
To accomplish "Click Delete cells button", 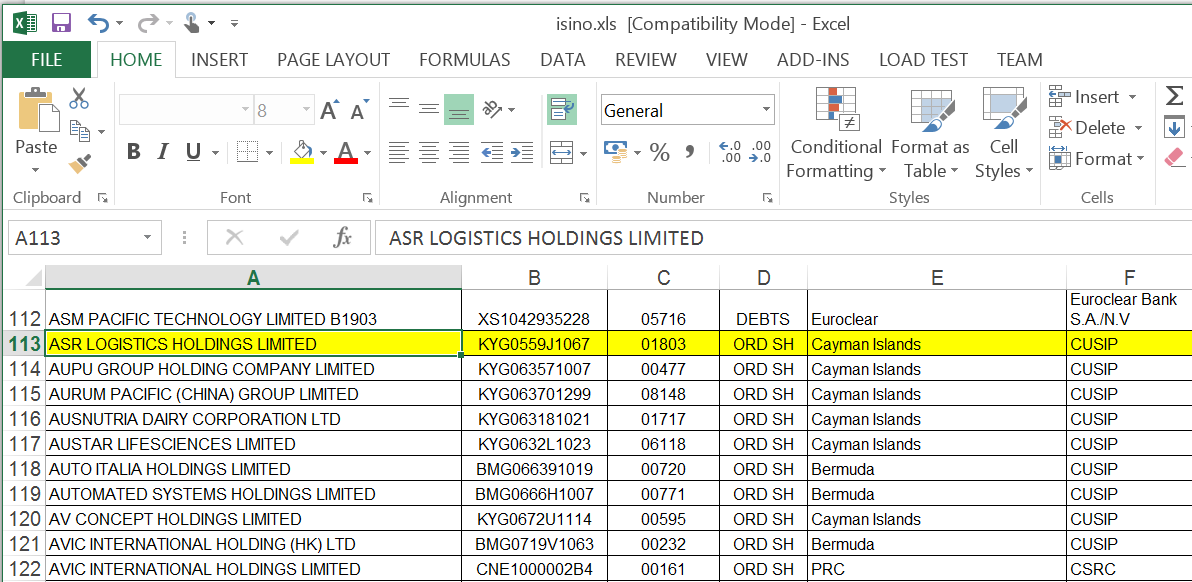I will coord(1095,128).
